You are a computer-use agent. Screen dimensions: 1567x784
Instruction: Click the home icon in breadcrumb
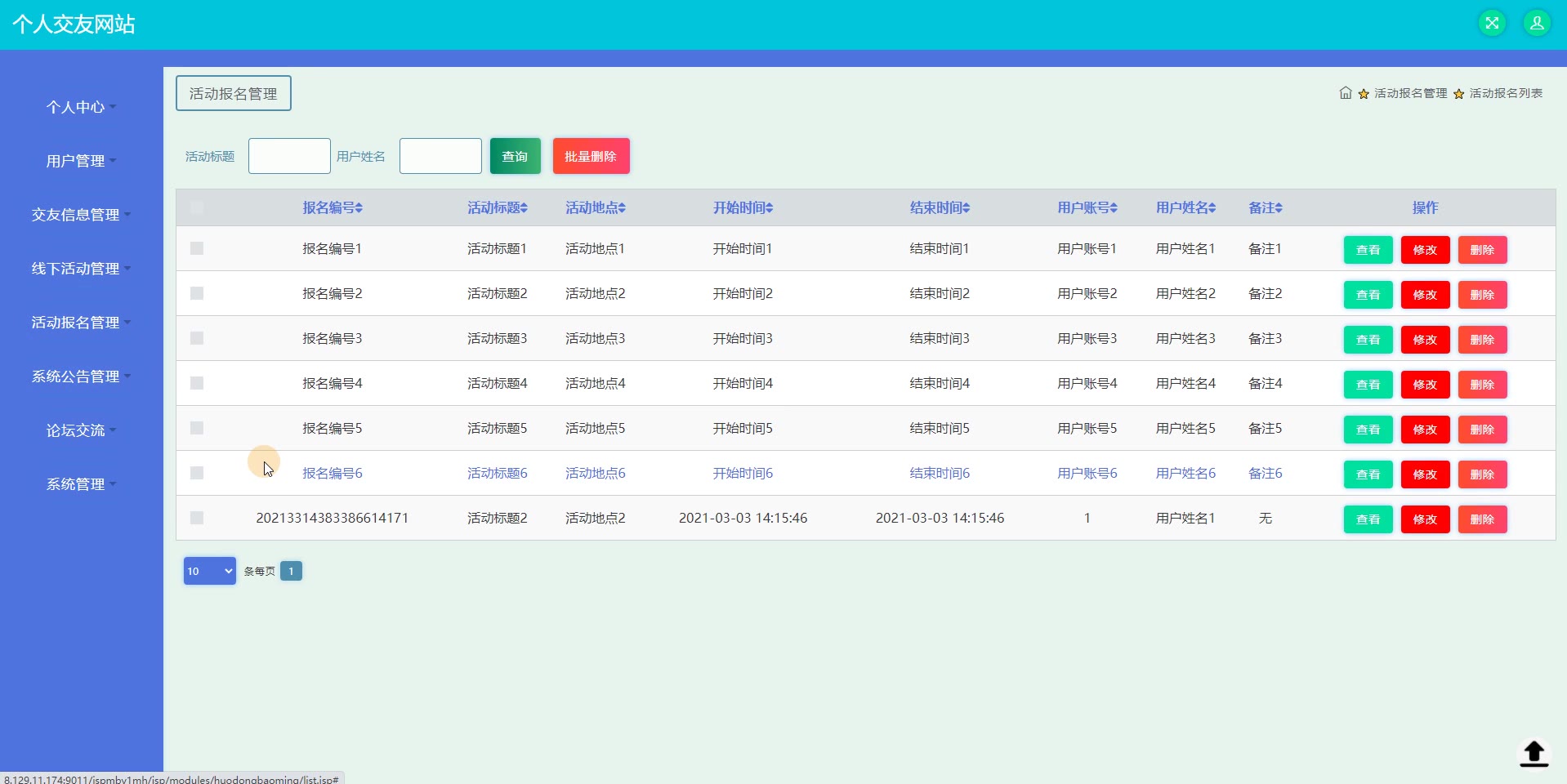1345,93
